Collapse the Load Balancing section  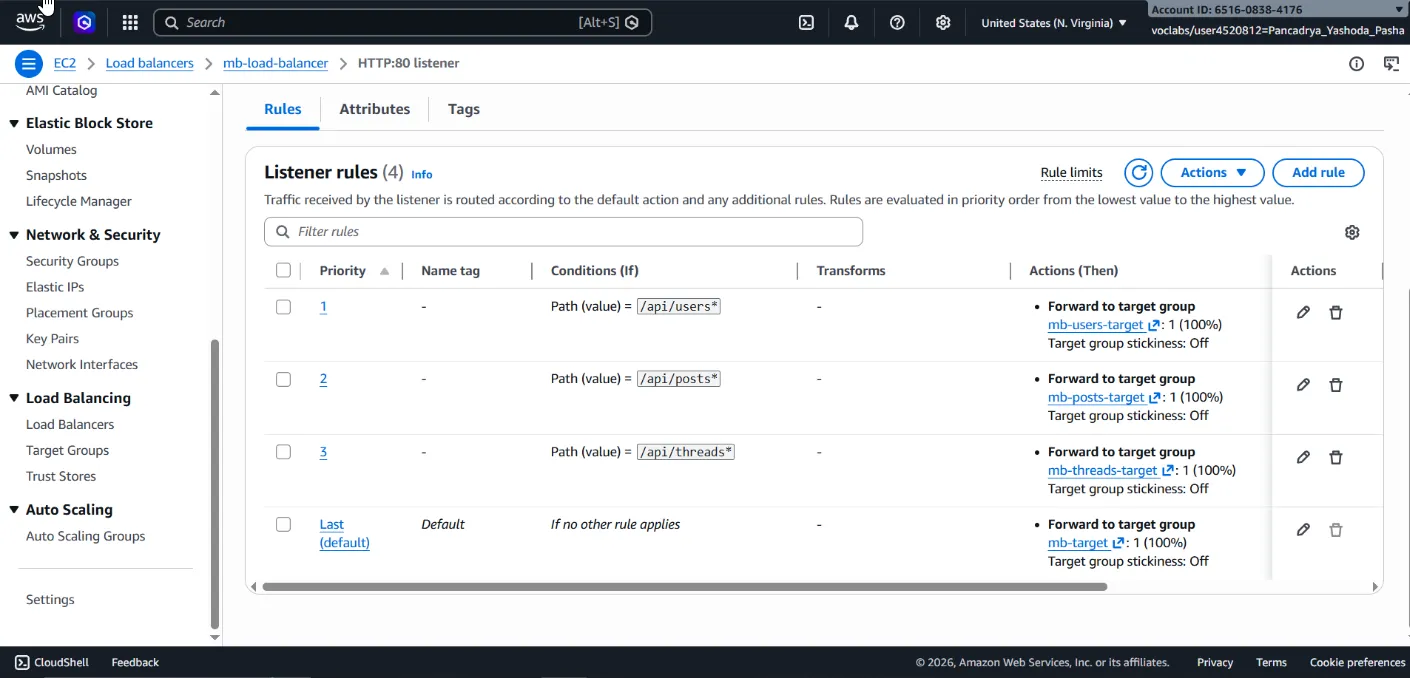(14, 398)
